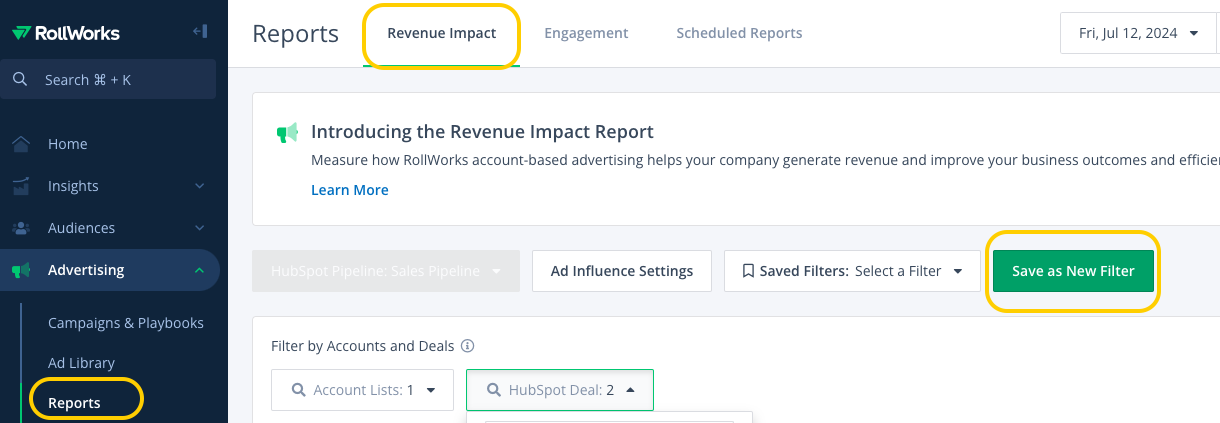The height and width of the screenshot is (423, 1220).
Task: Click the magnifier icon in Account Lists
Action: [298, 390]
